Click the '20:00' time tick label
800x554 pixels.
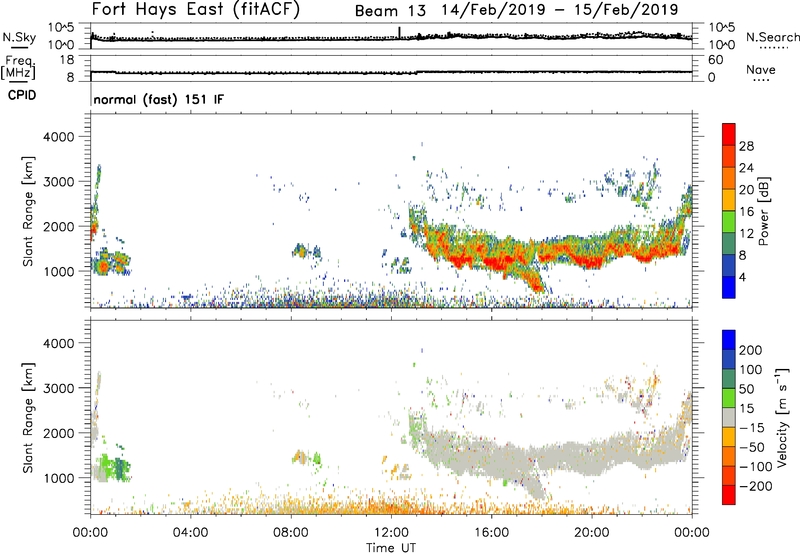pyautogui.click(x=591, y=533)
